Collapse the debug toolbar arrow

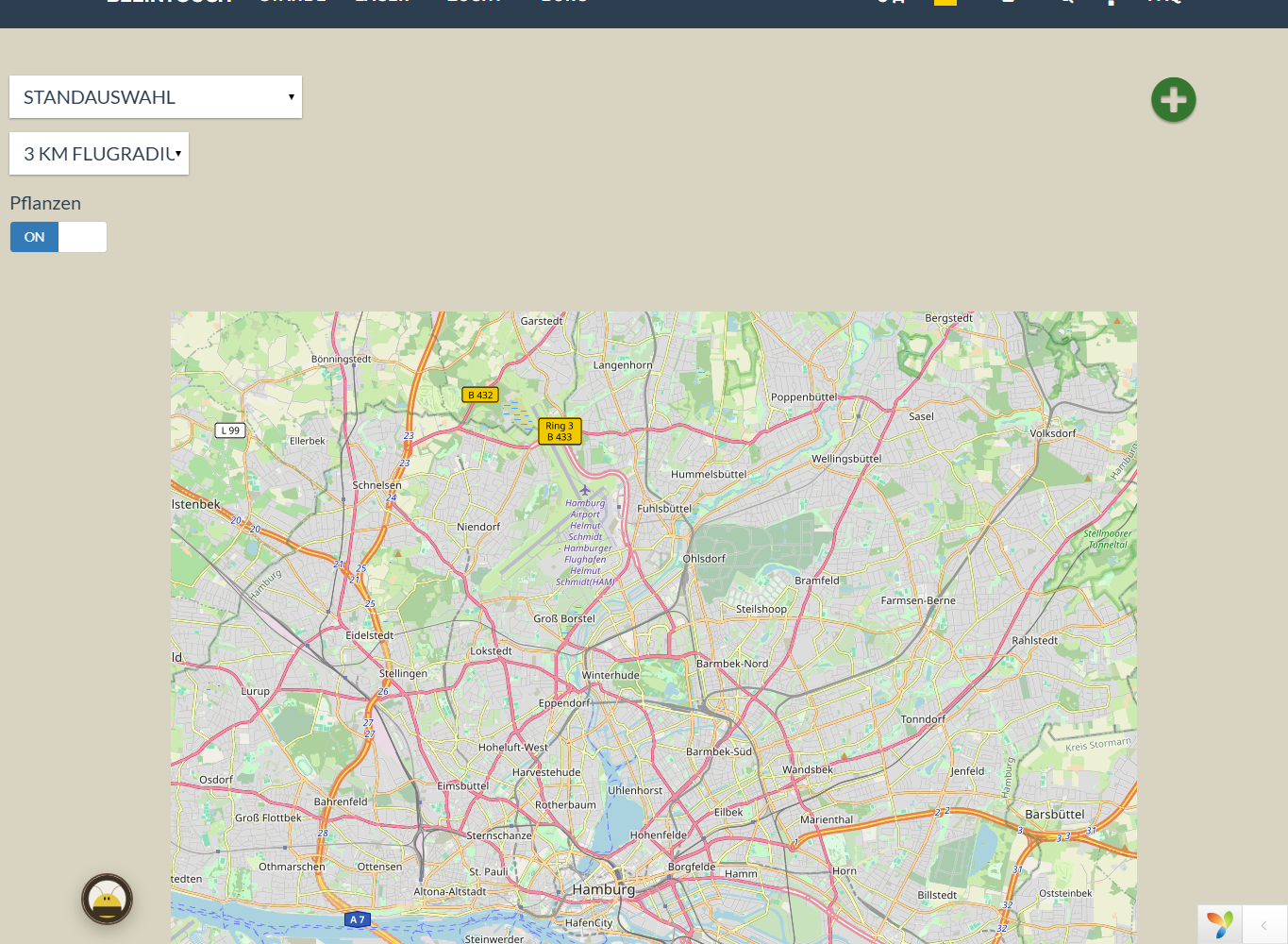(x=1264, y=925)
